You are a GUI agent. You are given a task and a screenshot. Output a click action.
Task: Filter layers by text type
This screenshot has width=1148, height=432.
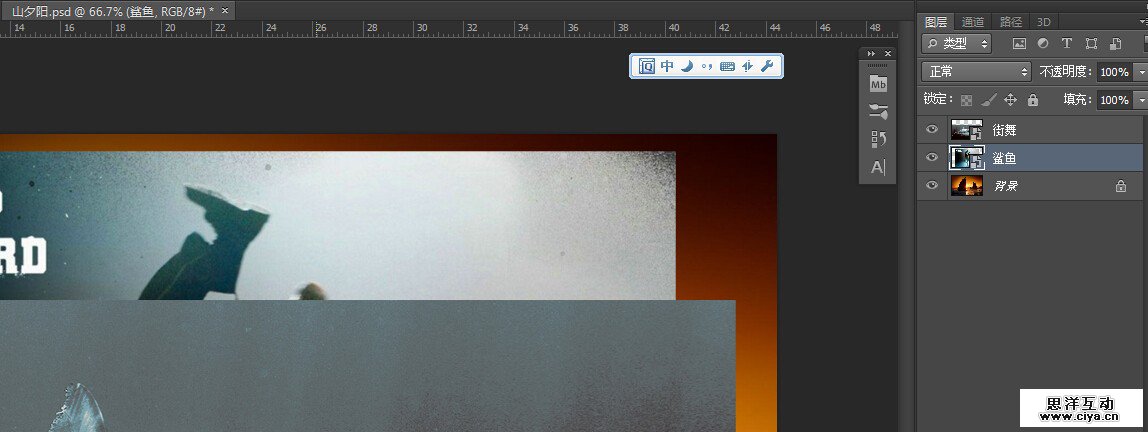pos(1066,44)
